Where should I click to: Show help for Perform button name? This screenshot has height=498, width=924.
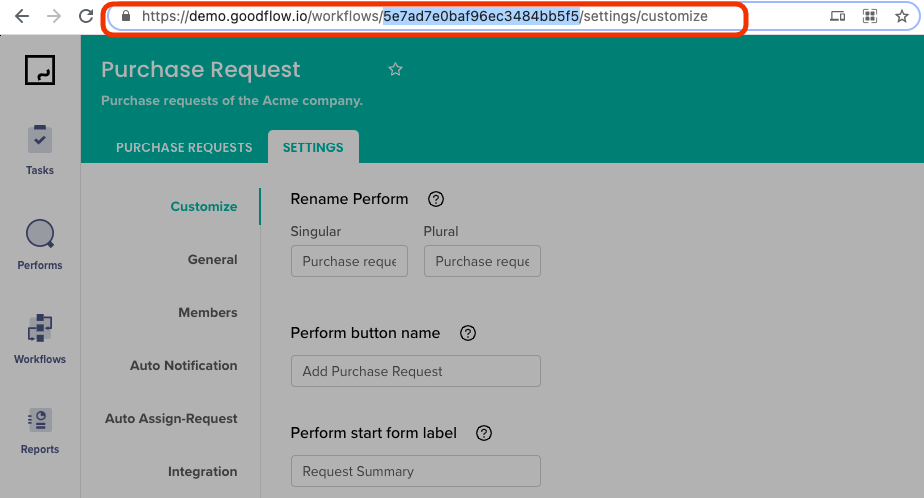coord(468,333)
